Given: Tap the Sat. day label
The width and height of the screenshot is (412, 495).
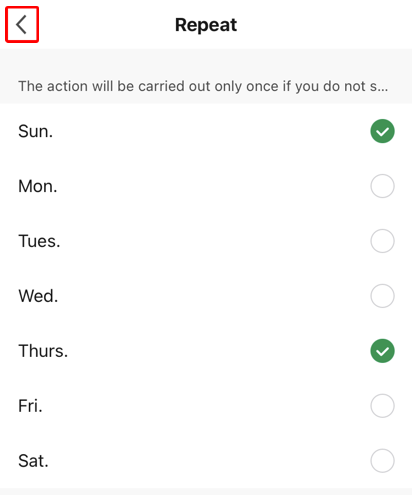Looking at the screenshot, I should (x=33, y=461).
